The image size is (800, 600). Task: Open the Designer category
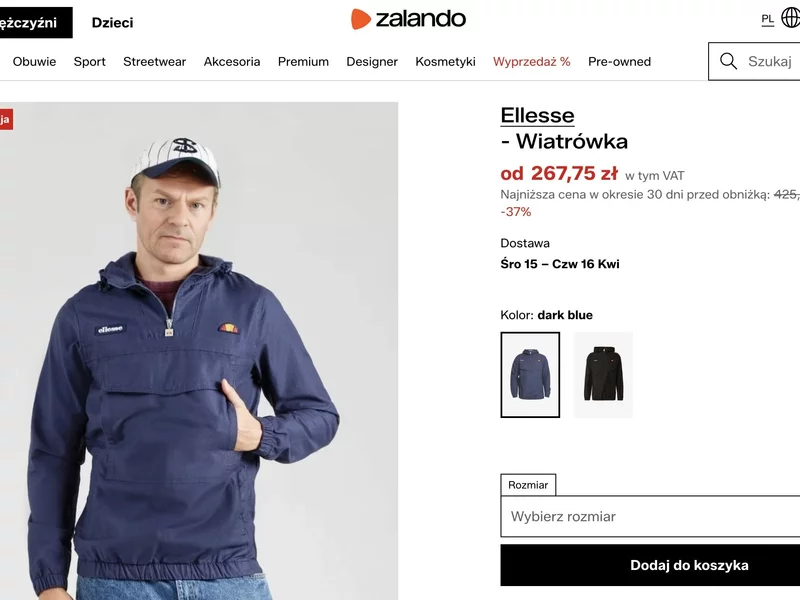372,61
